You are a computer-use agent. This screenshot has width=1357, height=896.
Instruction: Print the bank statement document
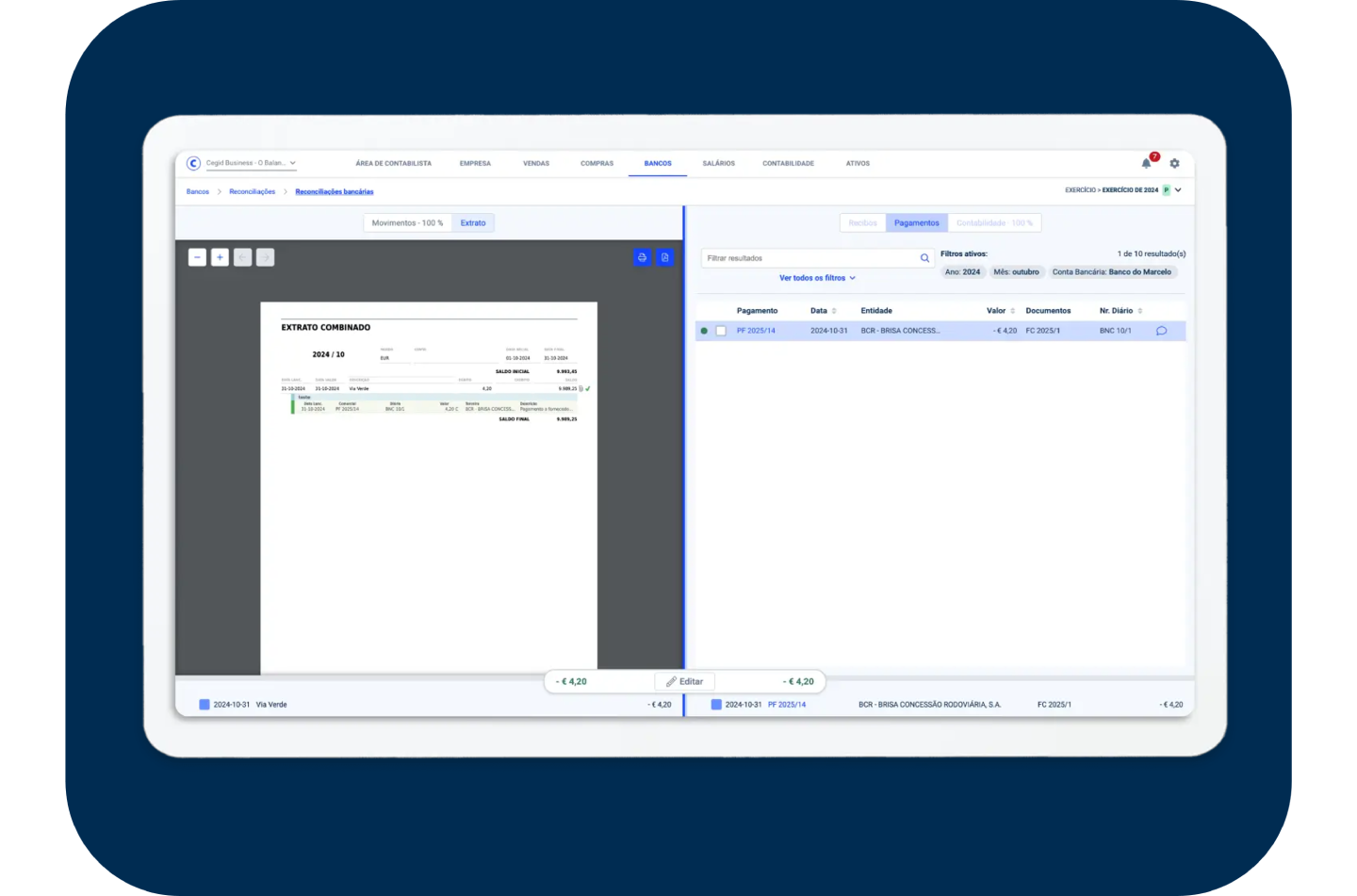pos(642,257)
